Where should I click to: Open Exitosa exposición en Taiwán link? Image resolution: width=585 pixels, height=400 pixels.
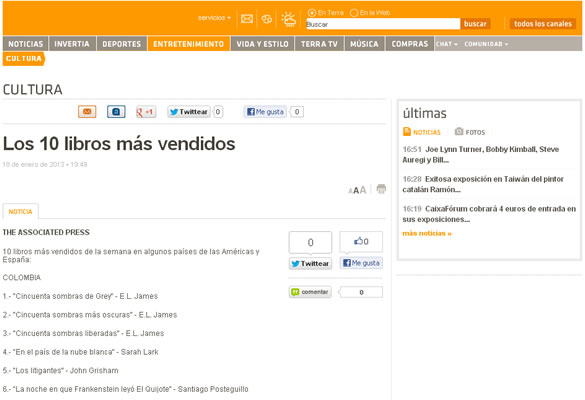point(483,184)
